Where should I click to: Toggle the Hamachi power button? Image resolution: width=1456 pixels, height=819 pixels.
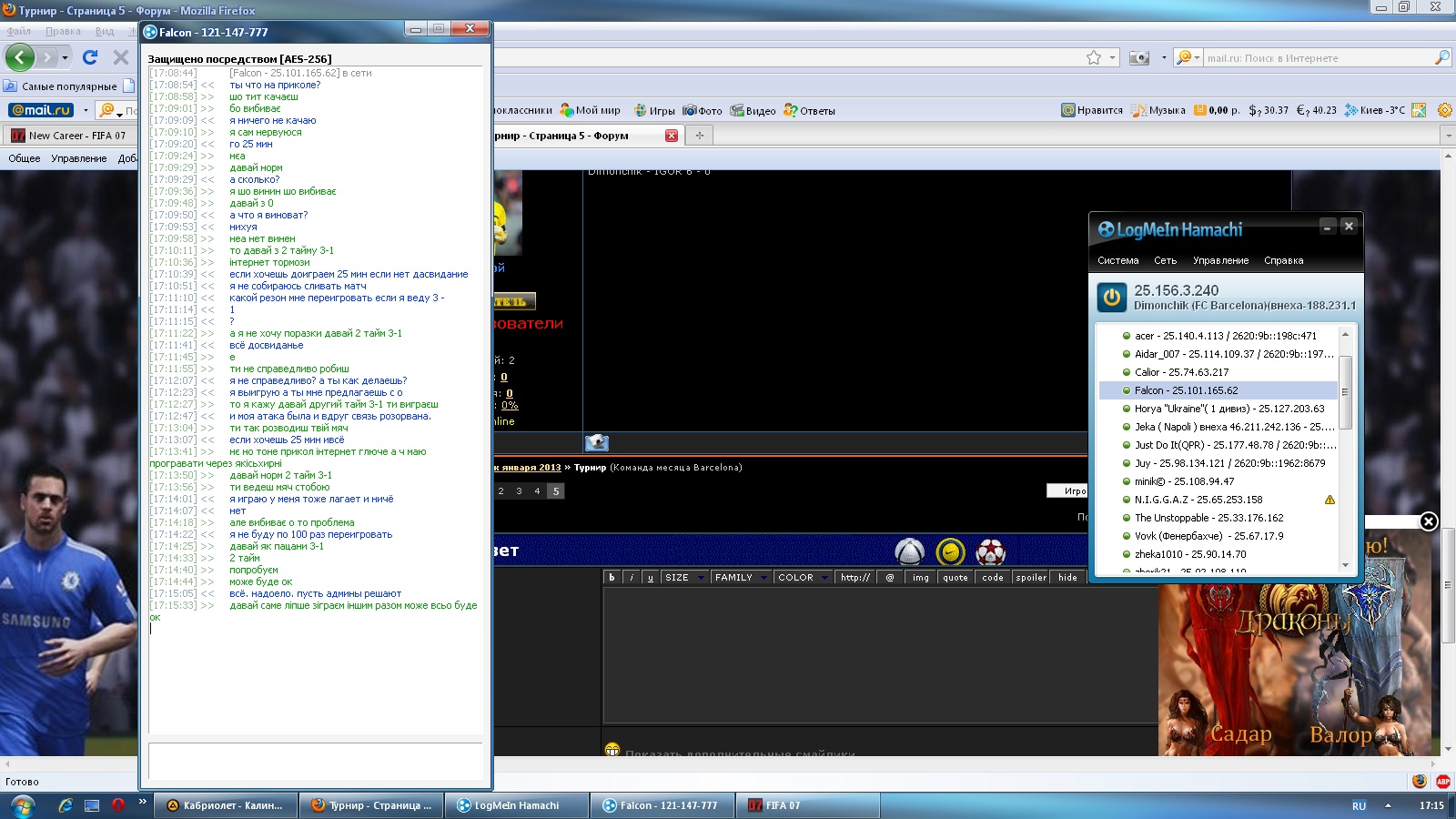tap(1111, 298)
